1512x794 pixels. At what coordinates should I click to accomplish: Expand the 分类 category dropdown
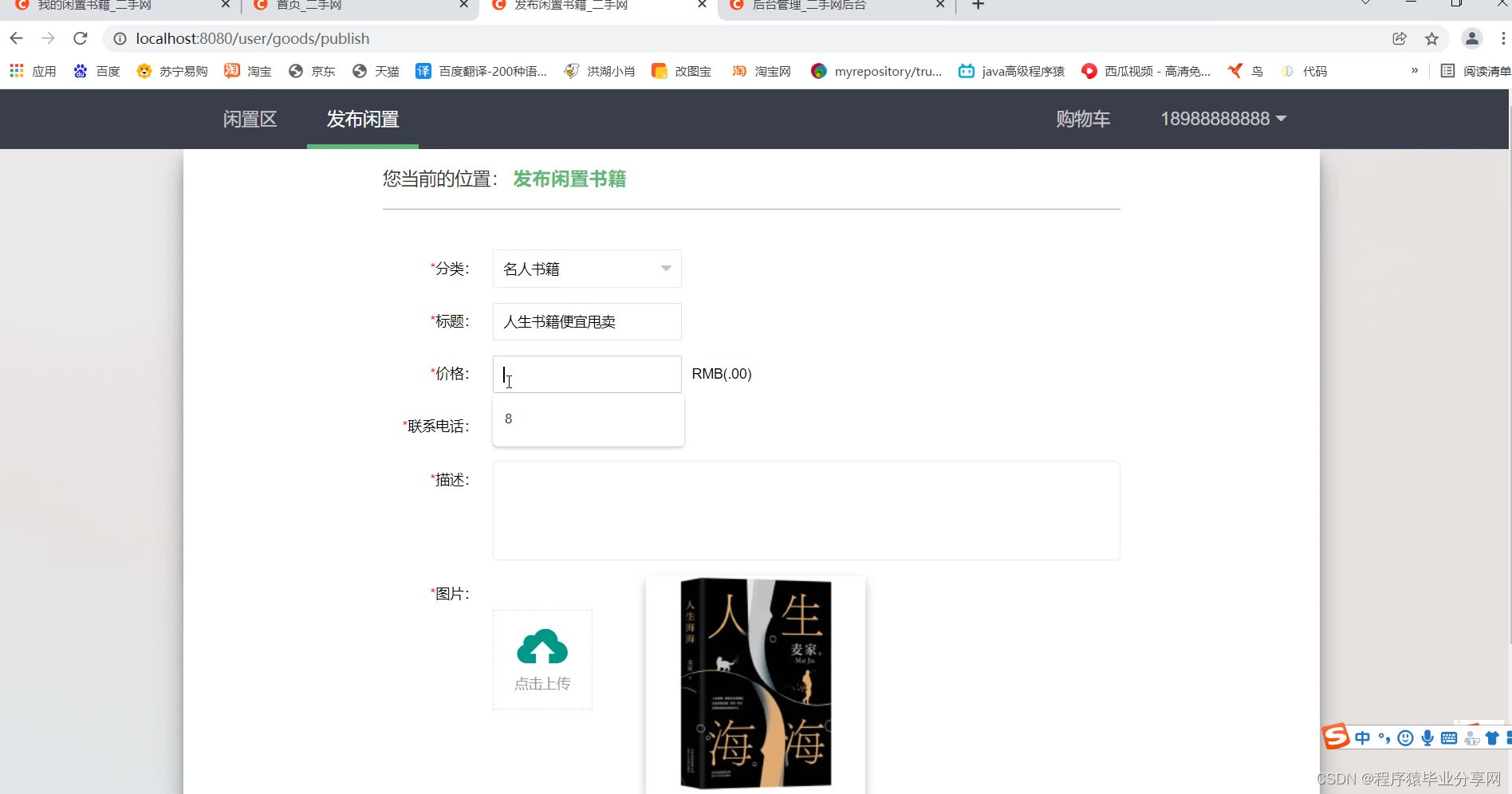click(x=587, y=269)
